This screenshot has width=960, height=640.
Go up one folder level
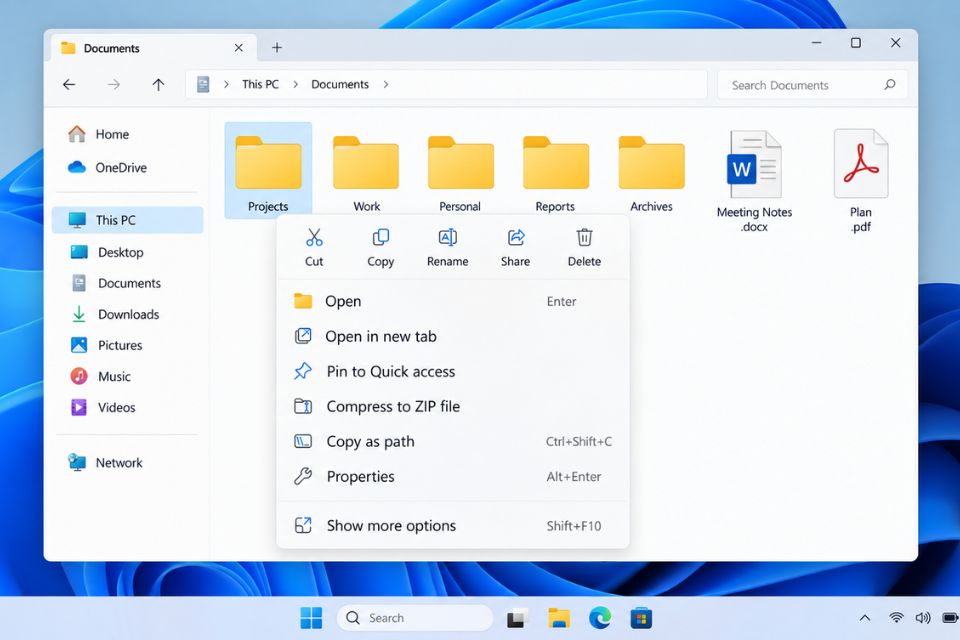[x=158, y=85]
